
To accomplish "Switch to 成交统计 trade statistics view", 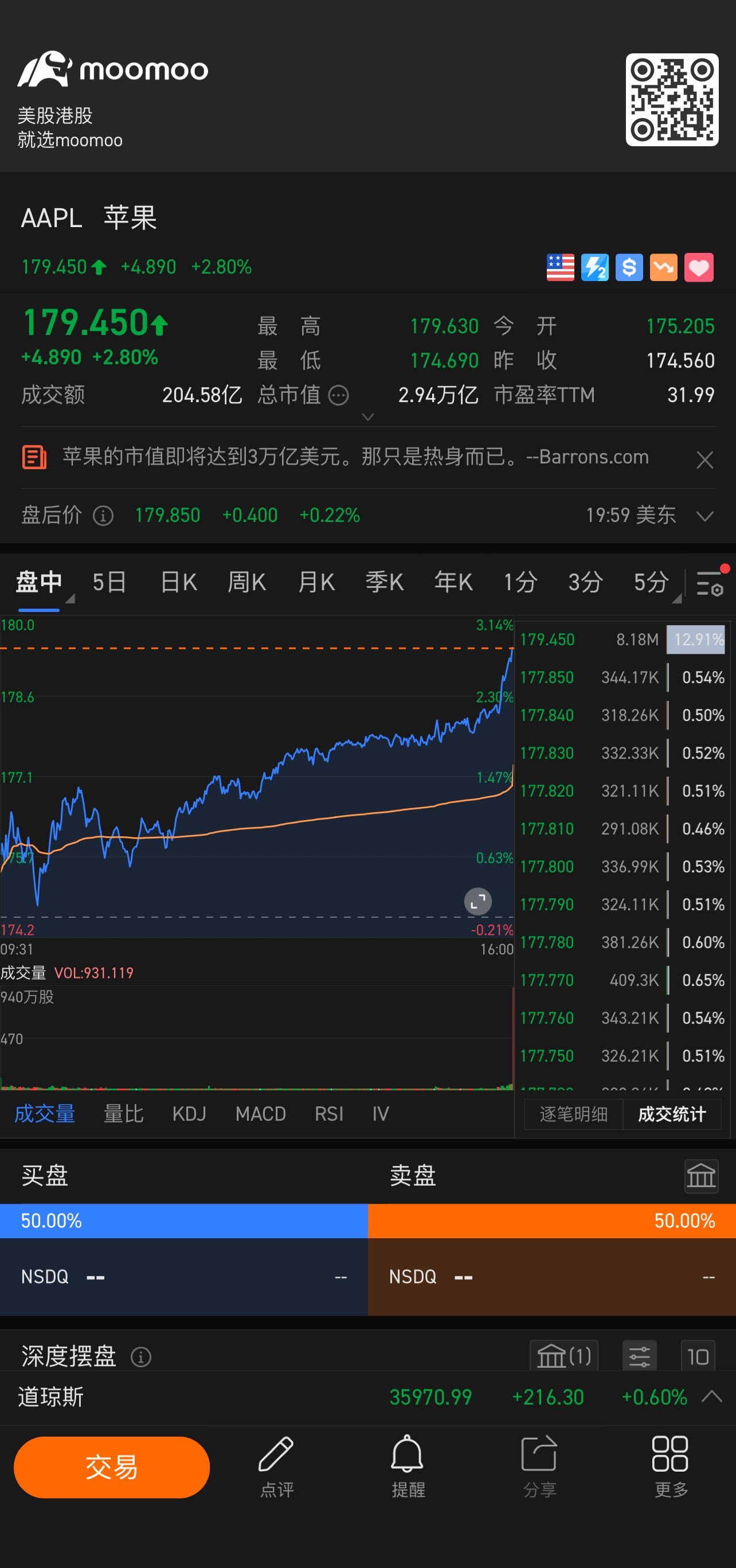I will (x=672, y=1114).
